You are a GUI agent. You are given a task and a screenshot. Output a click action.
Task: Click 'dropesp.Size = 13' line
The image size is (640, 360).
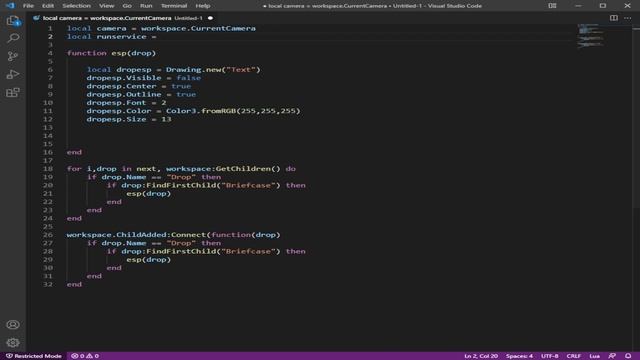[129, 119]
